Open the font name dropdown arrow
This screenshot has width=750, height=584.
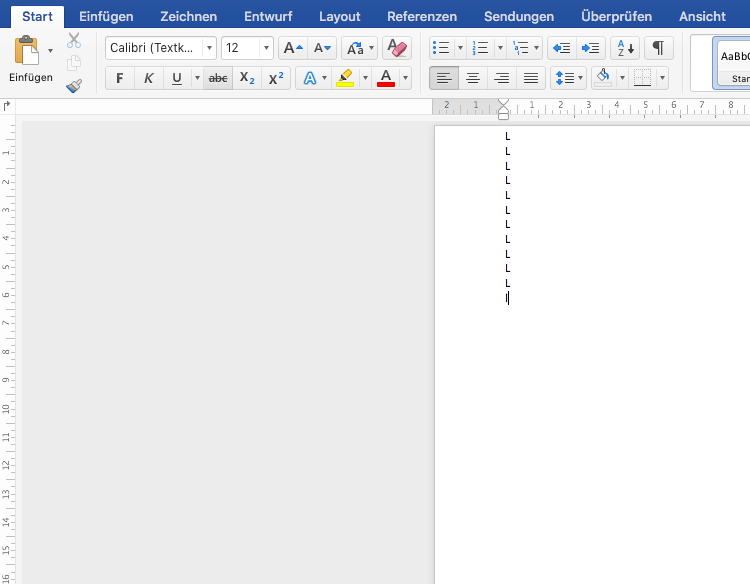210,48
